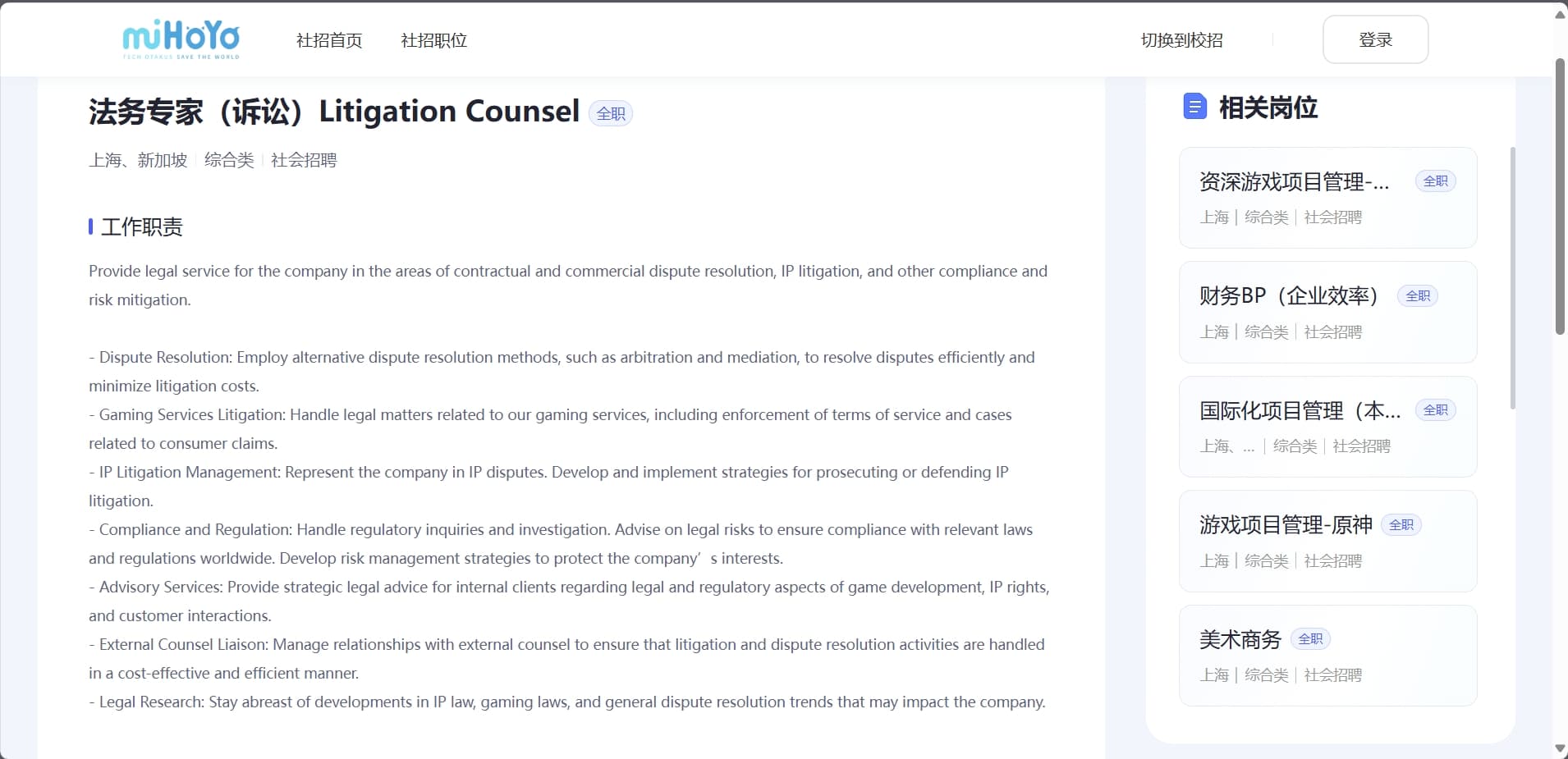1568x759 pixels.
Task: Click the 全职 badge on 美术商务 card
Action: click(x=1310, y=639)
